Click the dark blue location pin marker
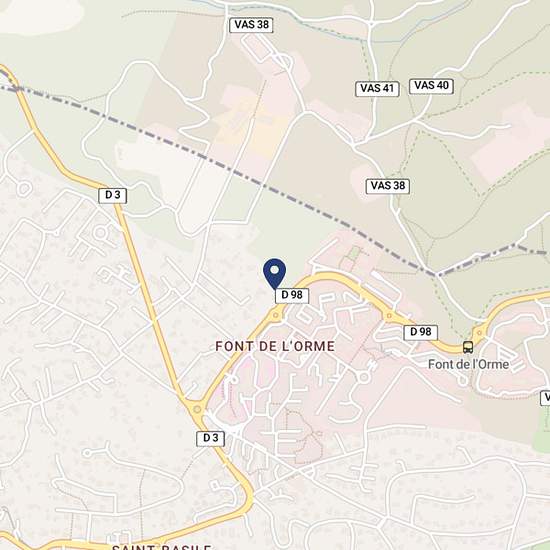Viewport: 550px width, 550px height. pyautogui.click(x=275, y=274)
